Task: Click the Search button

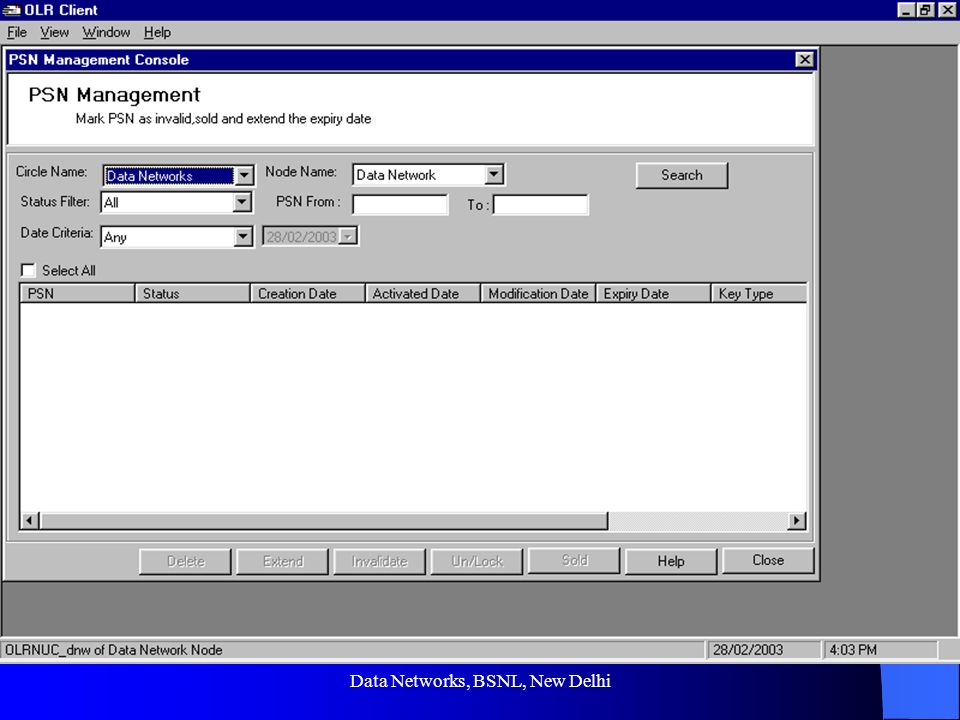Action: point(681,175)
